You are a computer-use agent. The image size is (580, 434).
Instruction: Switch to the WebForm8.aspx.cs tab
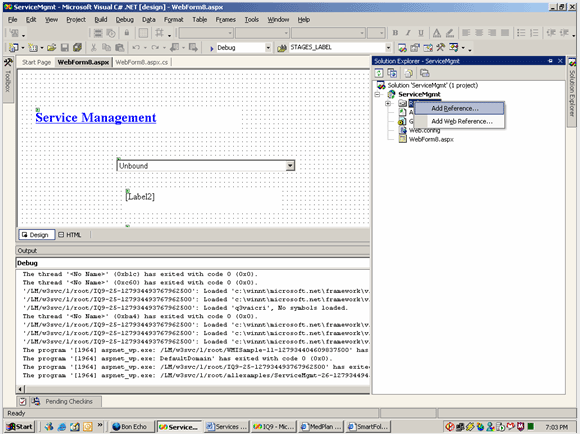tap(142, 62)
